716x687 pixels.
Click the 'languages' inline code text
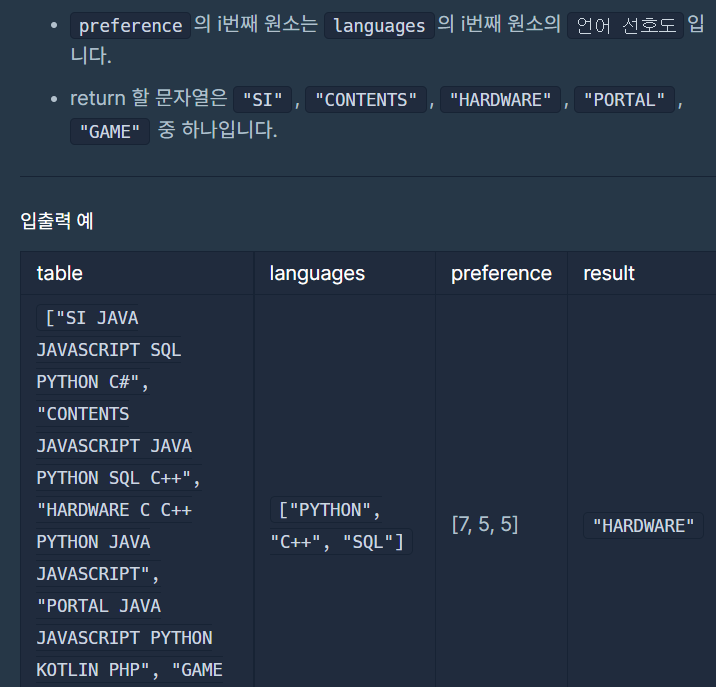point(379,26)
